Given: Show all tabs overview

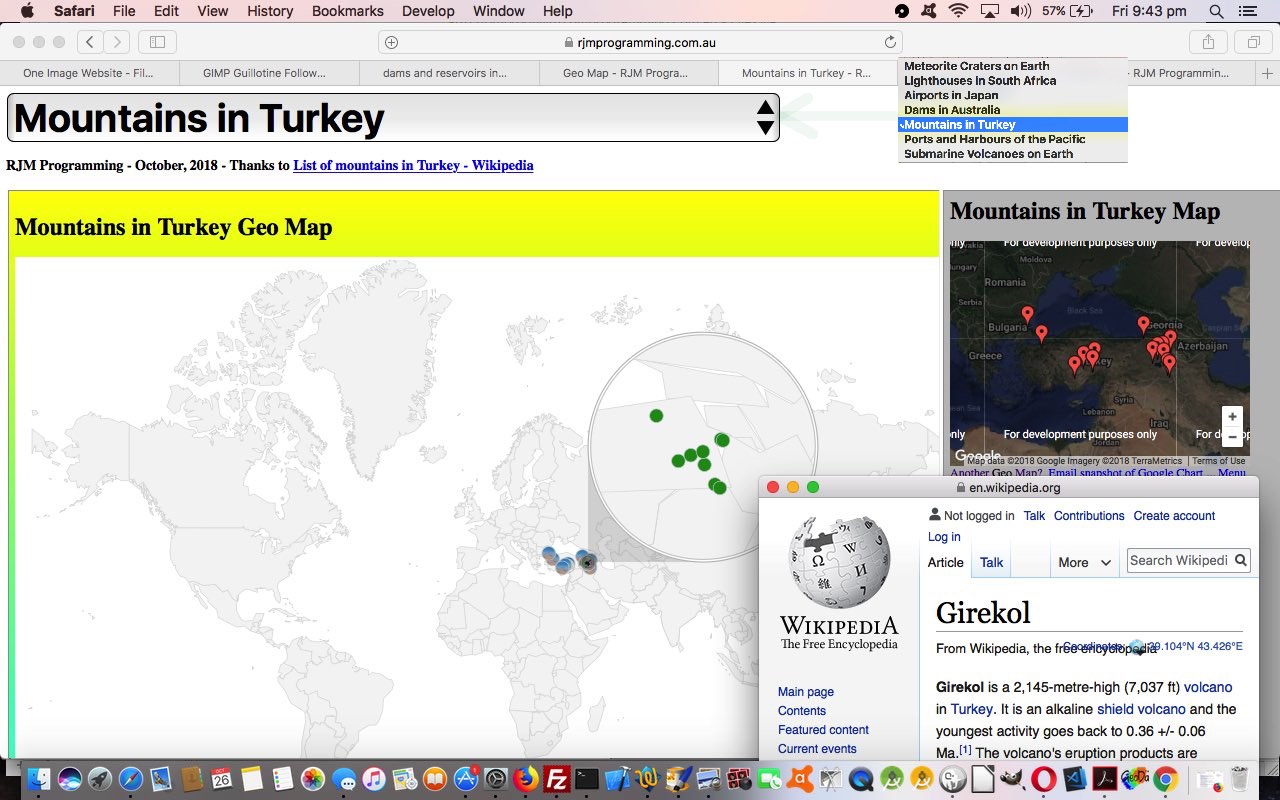Looking at the screenshot, I should pyautogui.click(x=1253, y=42).
